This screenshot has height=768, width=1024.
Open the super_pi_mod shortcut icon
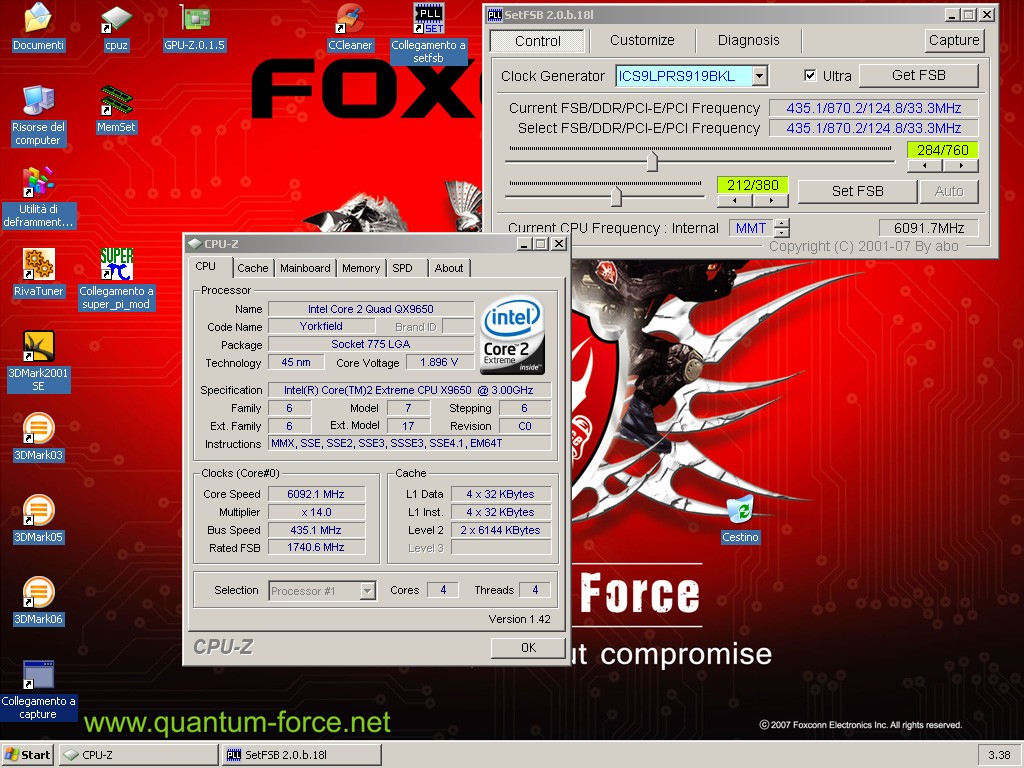pos(116,265)
